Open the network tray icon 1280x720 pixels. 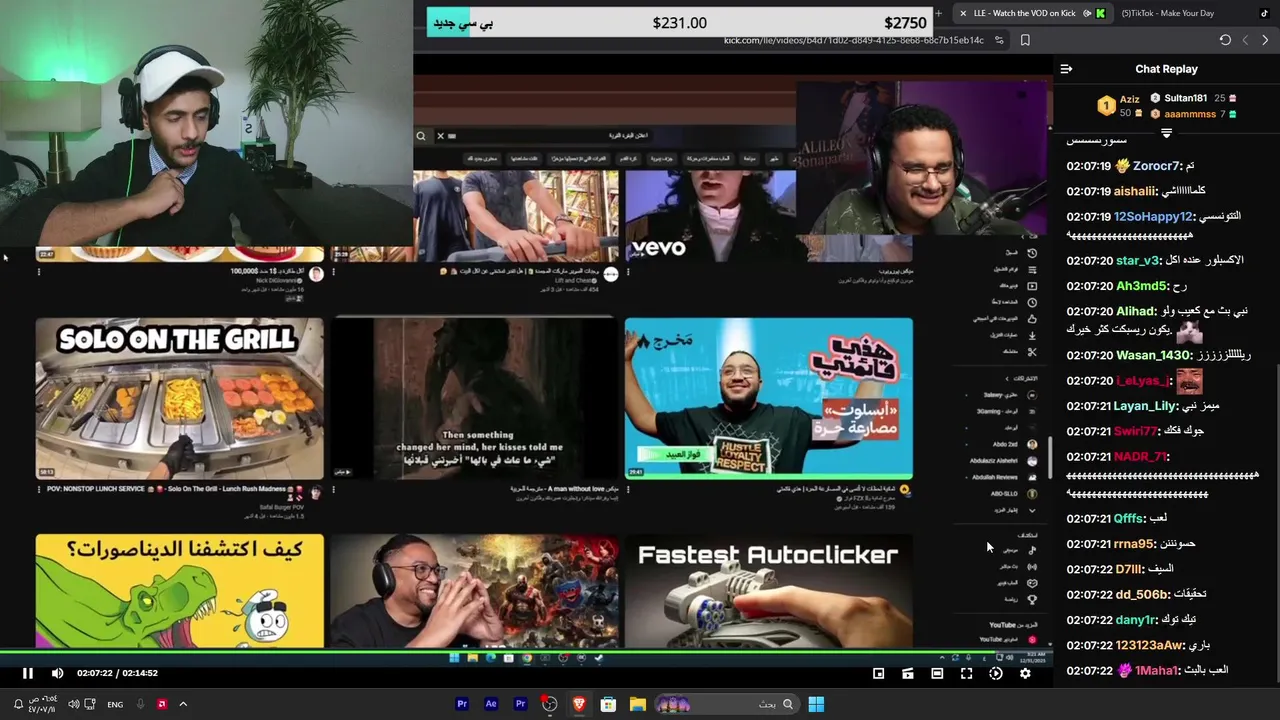(90, 704)
